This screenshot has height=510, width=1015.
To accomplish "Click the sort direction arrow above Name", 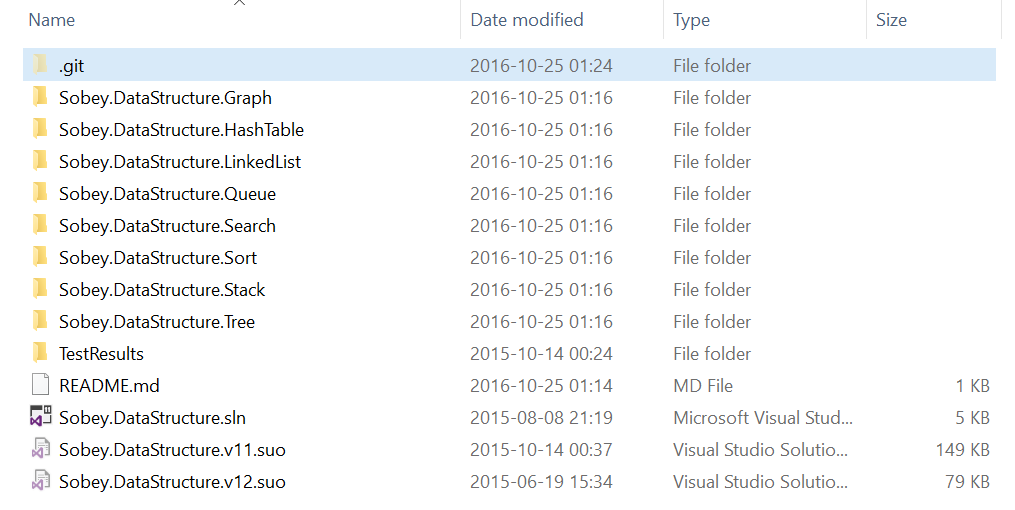I will click(239, 4).
